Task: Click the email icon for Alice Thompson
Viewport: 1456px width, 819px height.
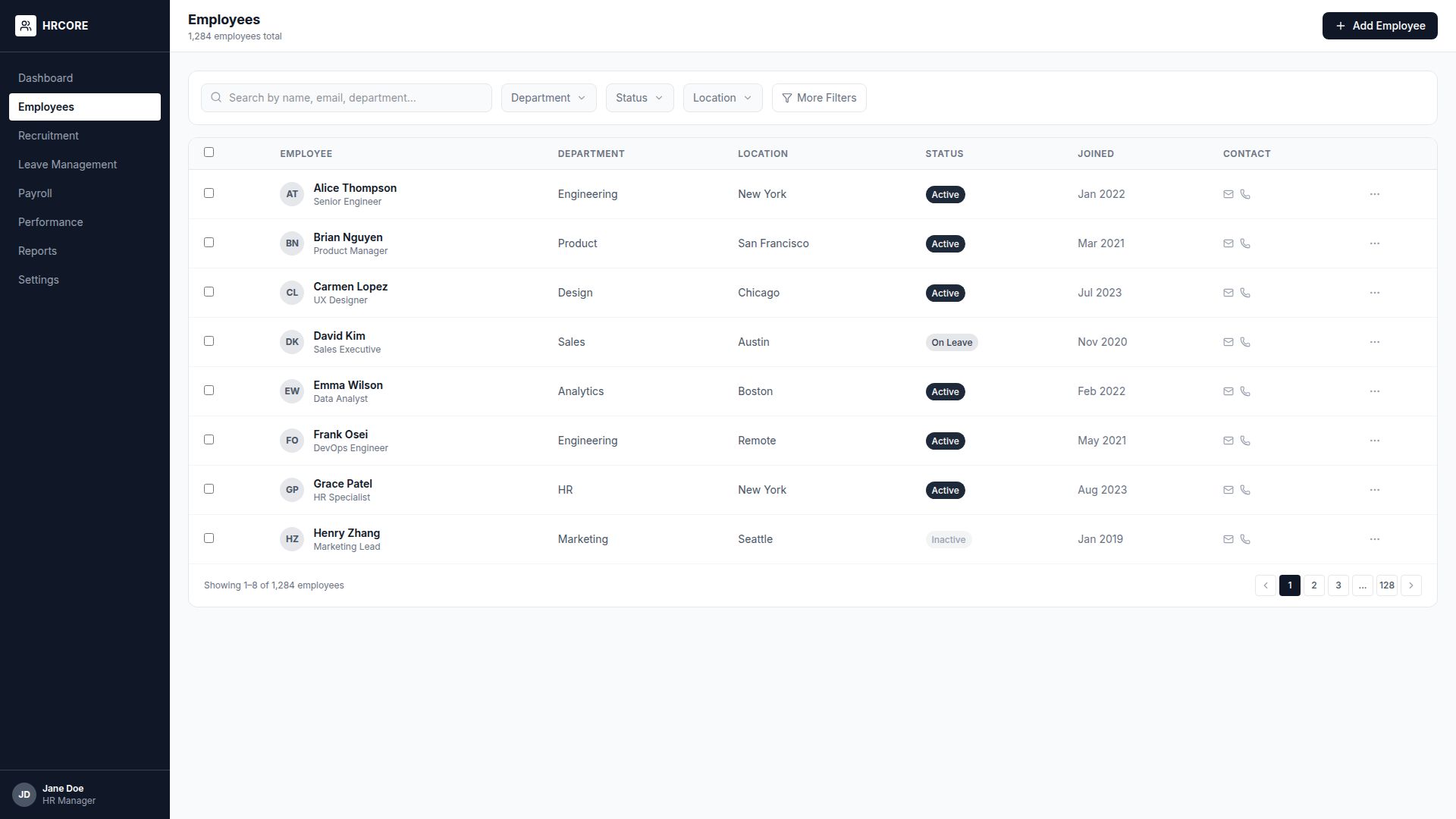Action: (1228, 194)
